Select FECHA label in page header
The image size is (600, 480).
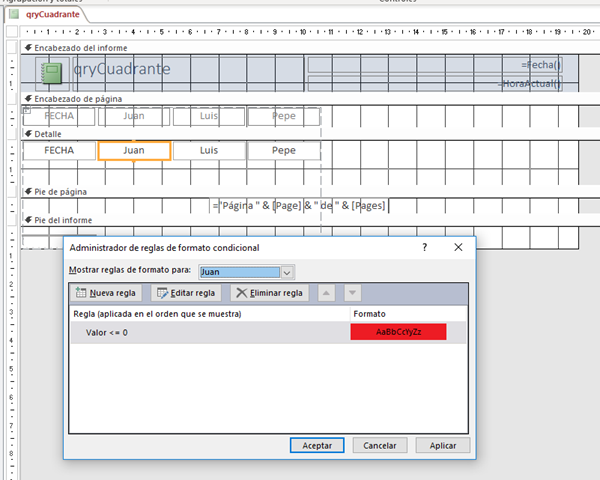[59, 116]
